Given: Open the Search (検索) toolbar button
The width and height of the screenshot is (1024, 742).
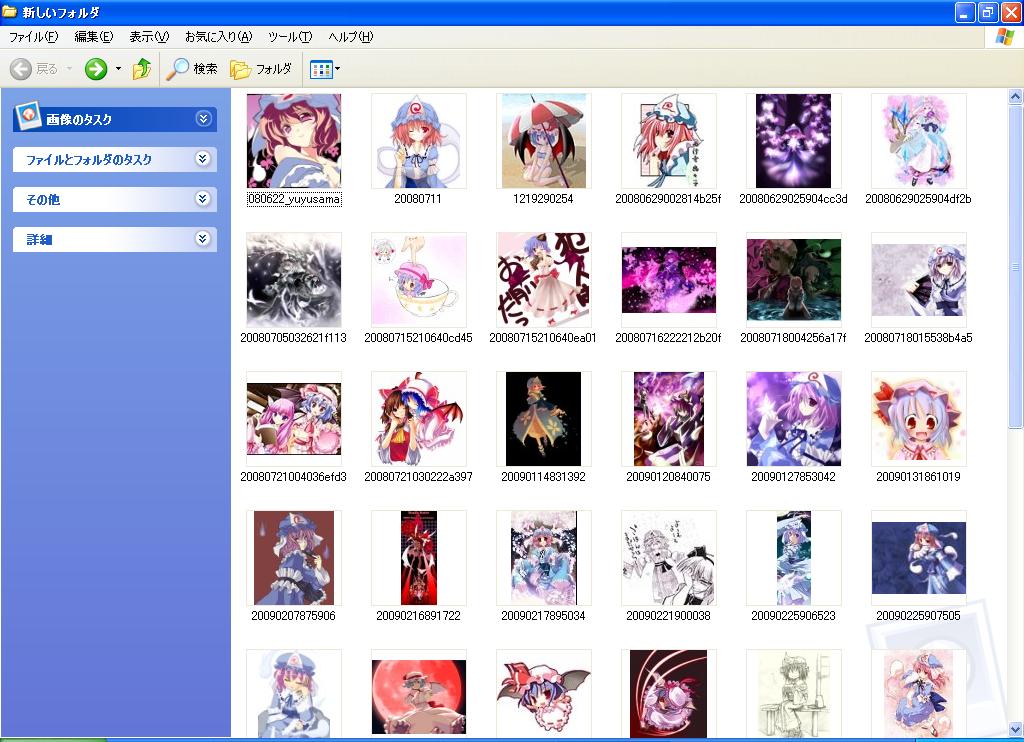Looking at the screenshot, I should coord(191,69).
